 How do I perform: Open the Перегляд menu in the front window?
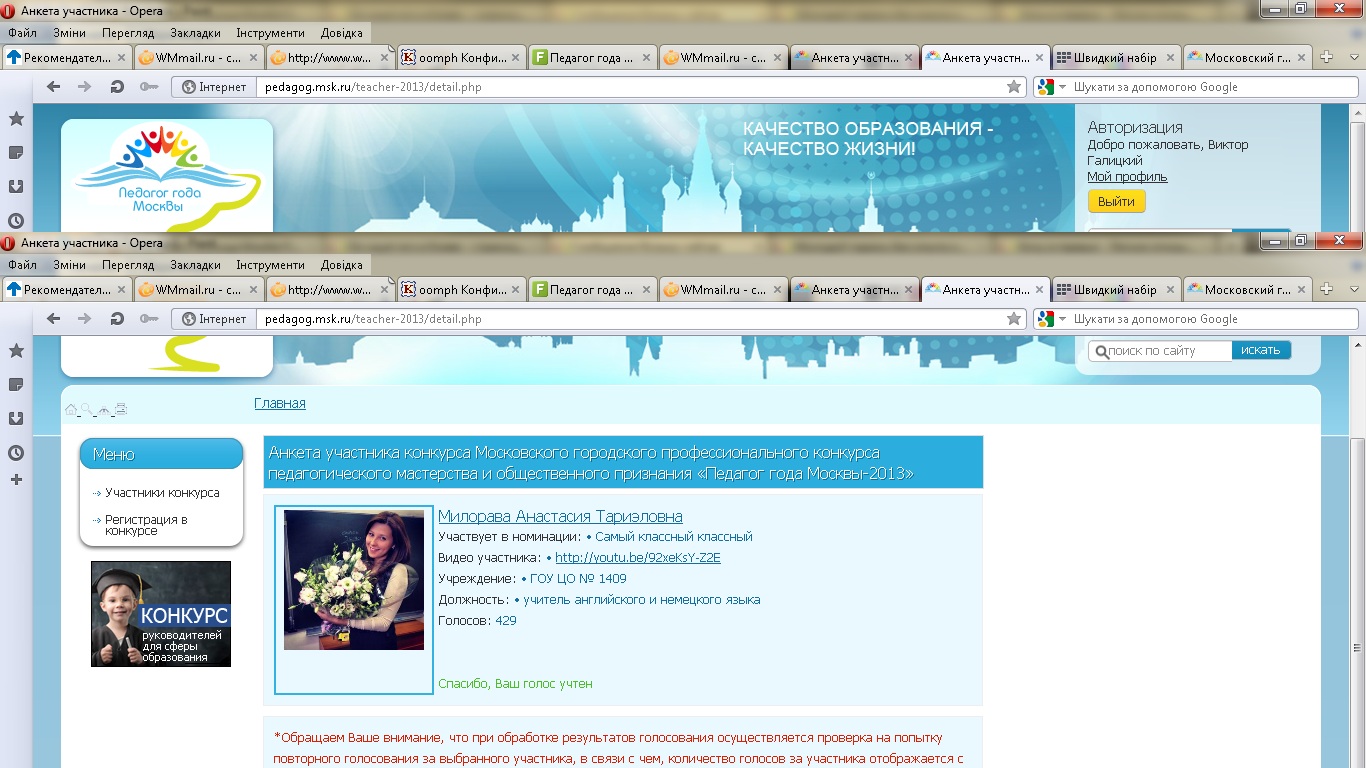click(128, 265)
